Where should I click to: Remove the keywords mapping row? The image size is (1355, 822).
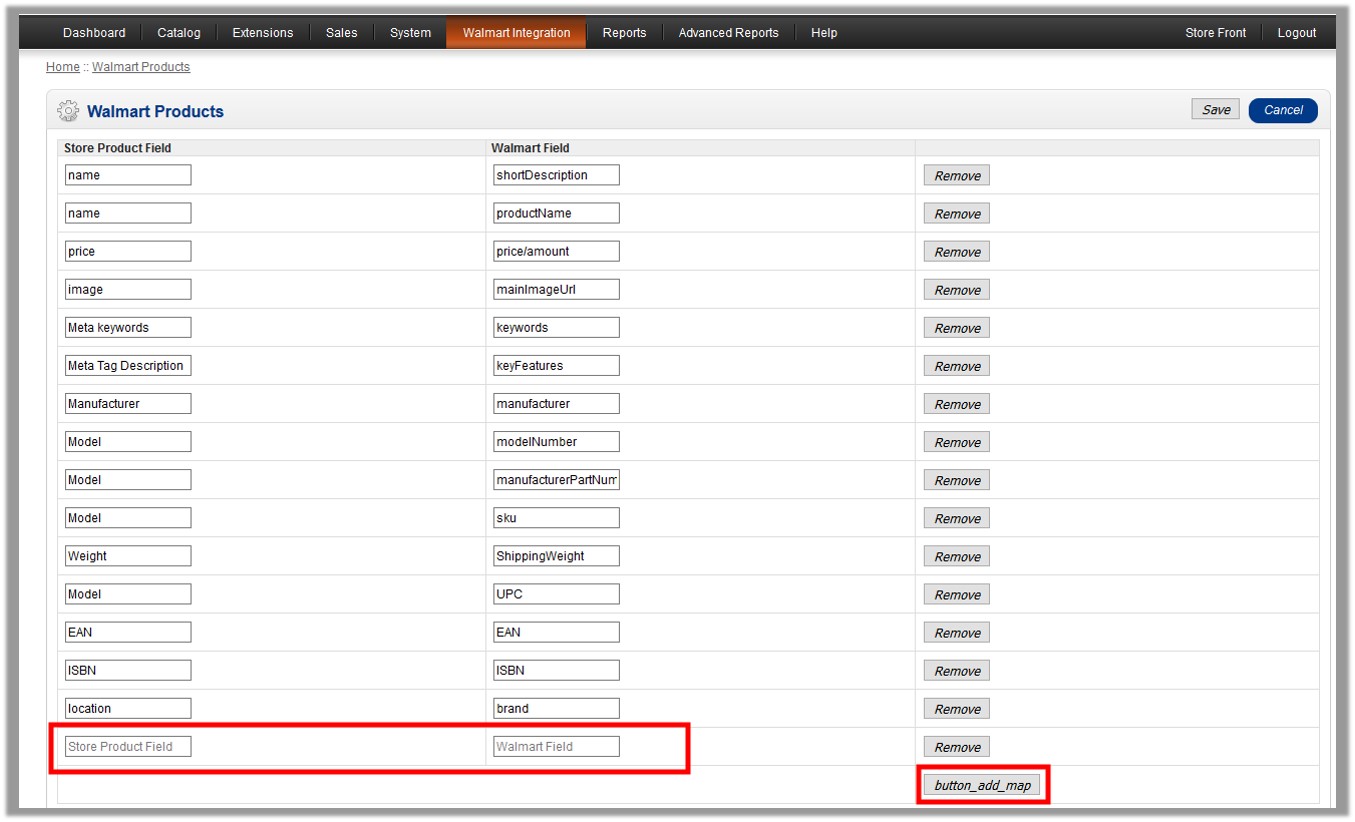pyautogui.click(x=957, y=328)
